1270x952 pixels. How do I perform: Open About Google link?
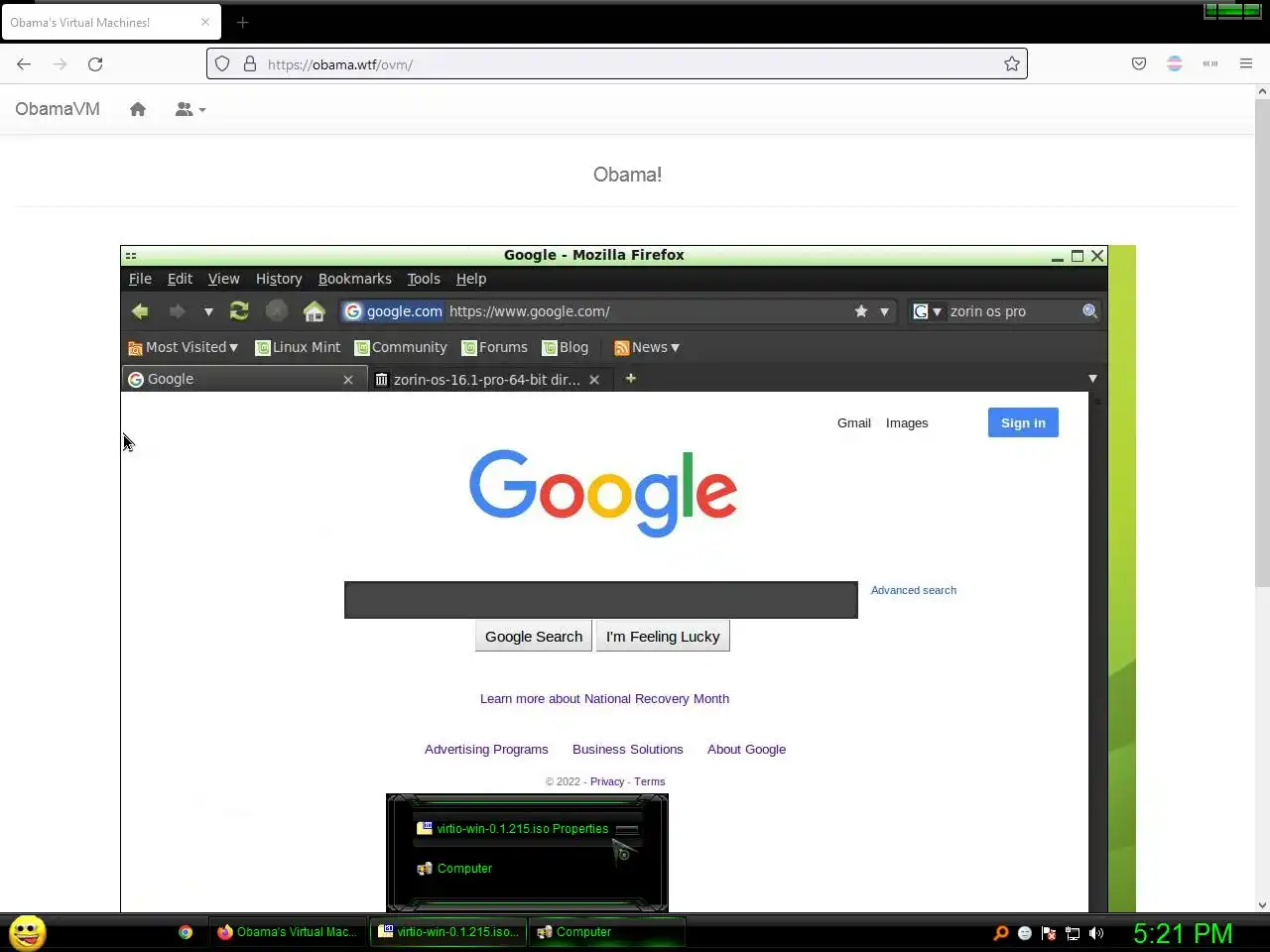click(746, 750)
